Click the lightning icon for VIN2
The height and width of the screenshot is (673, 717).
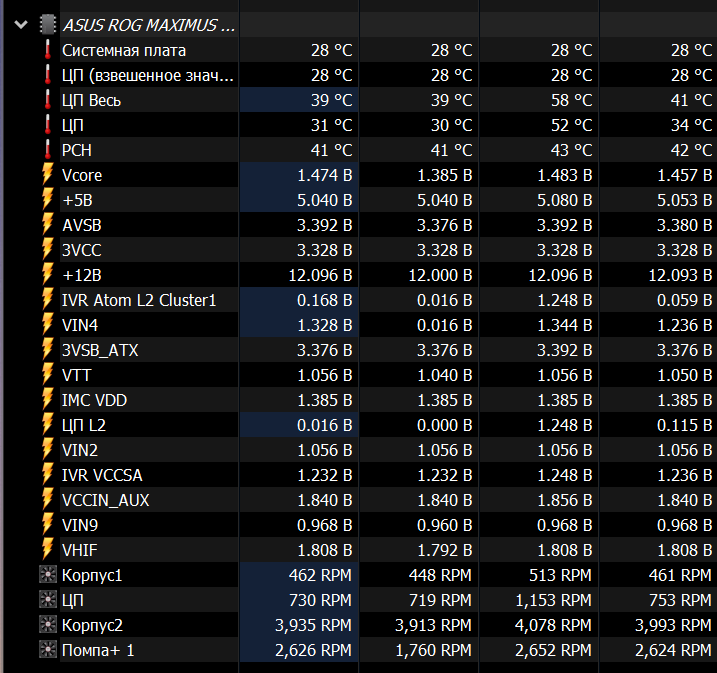[48, 450]
